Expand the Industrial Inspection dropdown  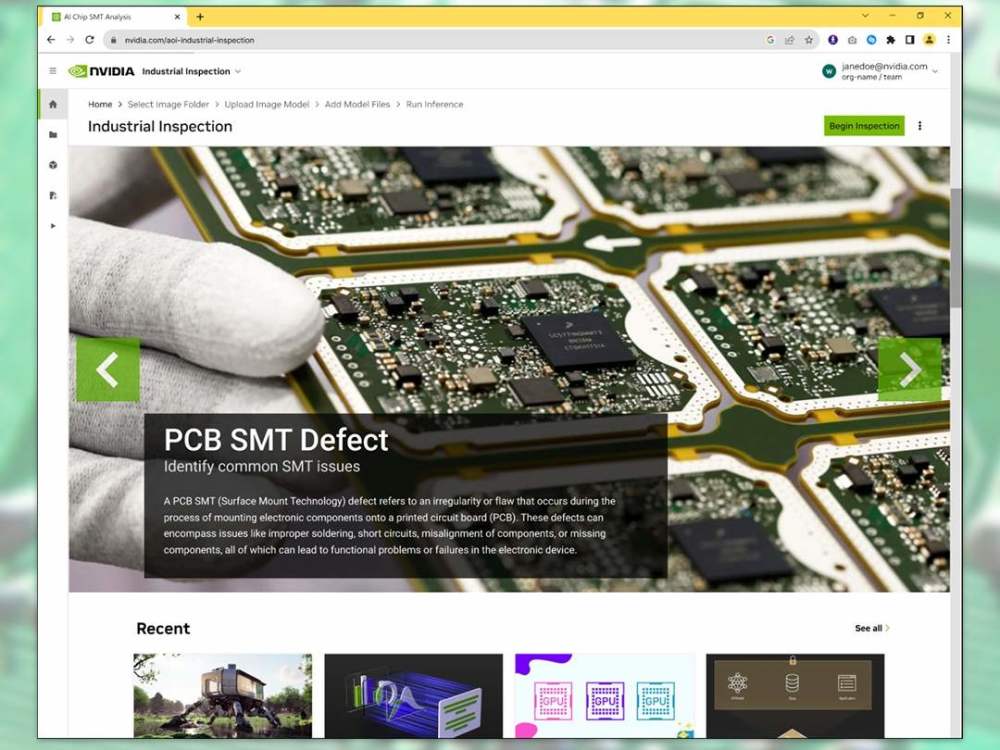pos(238,71)
